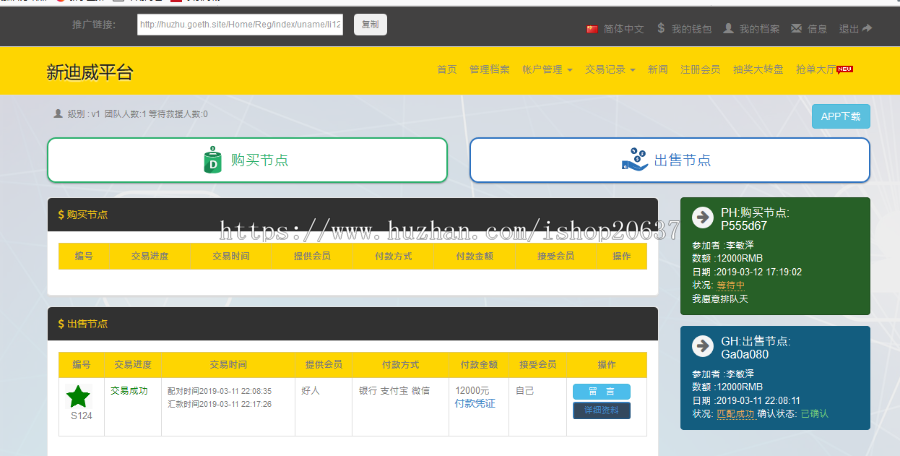Click the date 2019-03-12 17:19:02 in PH card
Viewport: 900px width, 456px height.
point(758,272)
